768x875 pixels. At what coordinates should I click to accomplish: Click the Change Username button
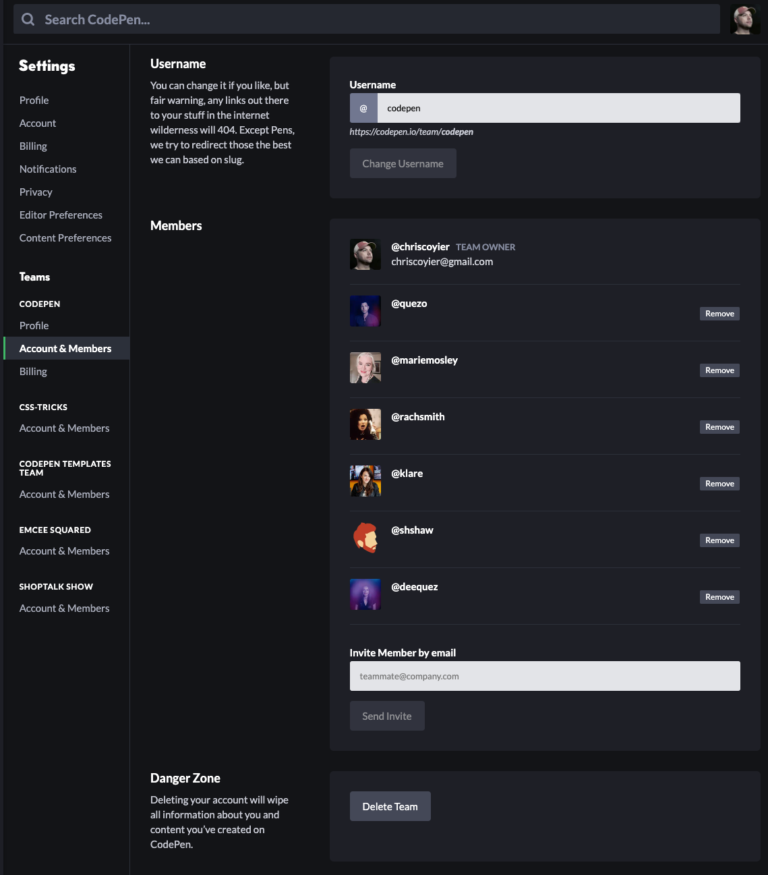tap(402, 163)
